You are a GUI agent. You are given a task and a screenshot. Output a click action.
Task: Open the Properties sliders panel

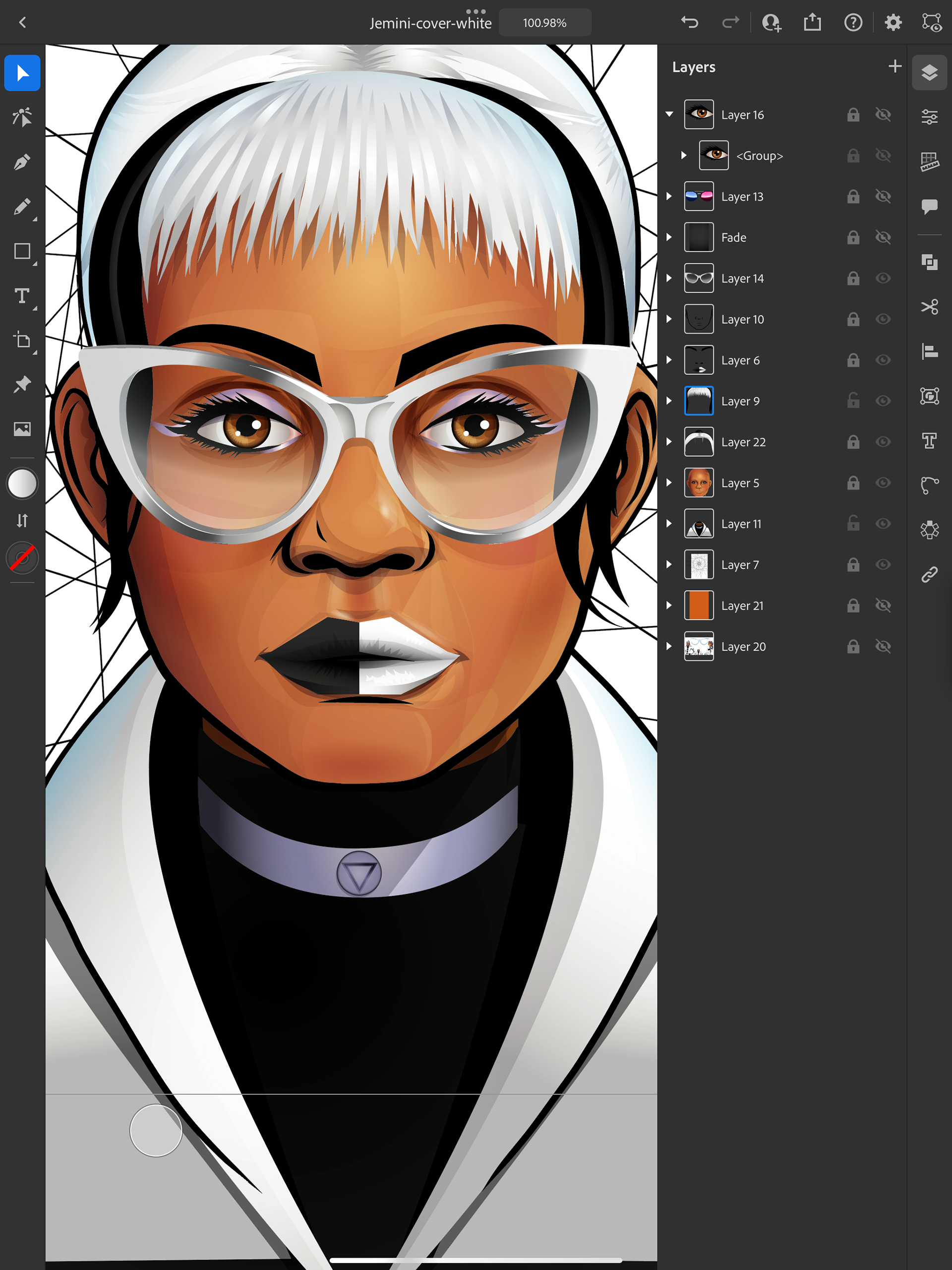(929, 117)
